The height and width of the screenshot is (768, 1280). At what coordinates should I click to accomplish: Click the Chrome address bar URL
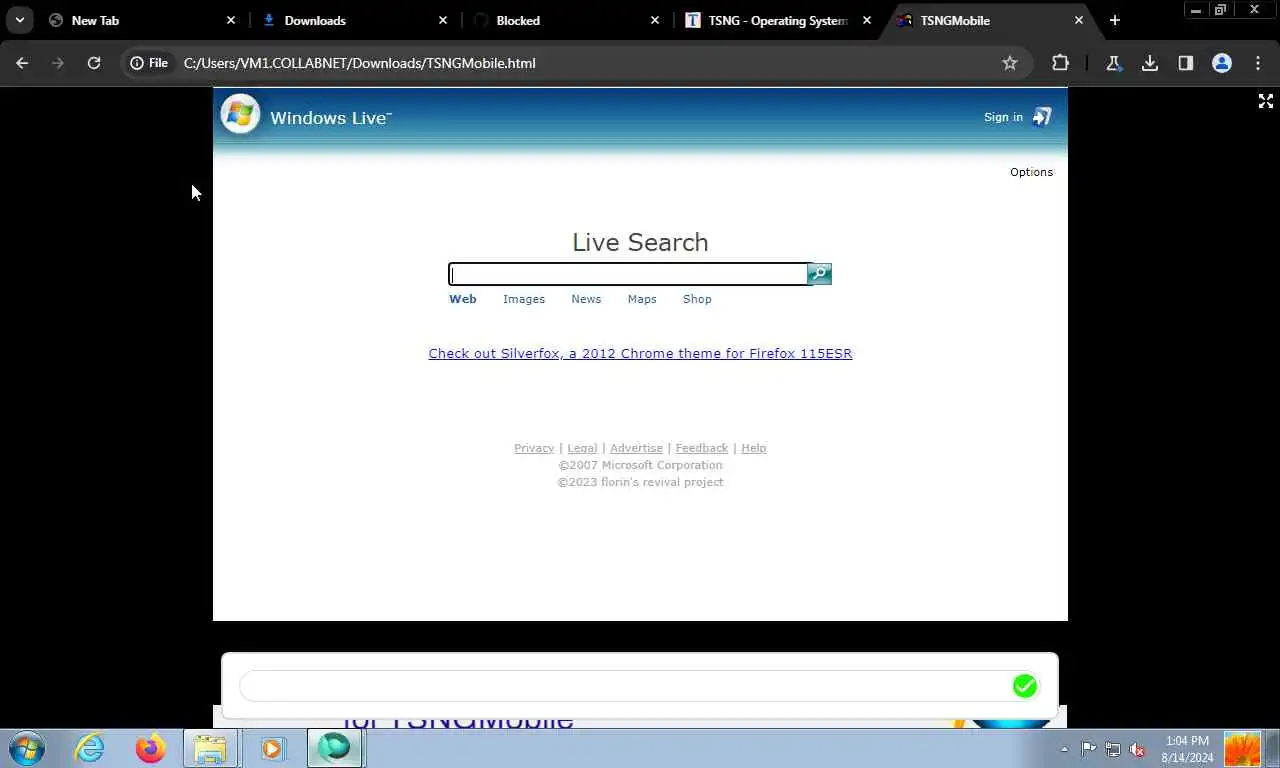(x=360, y=63)
